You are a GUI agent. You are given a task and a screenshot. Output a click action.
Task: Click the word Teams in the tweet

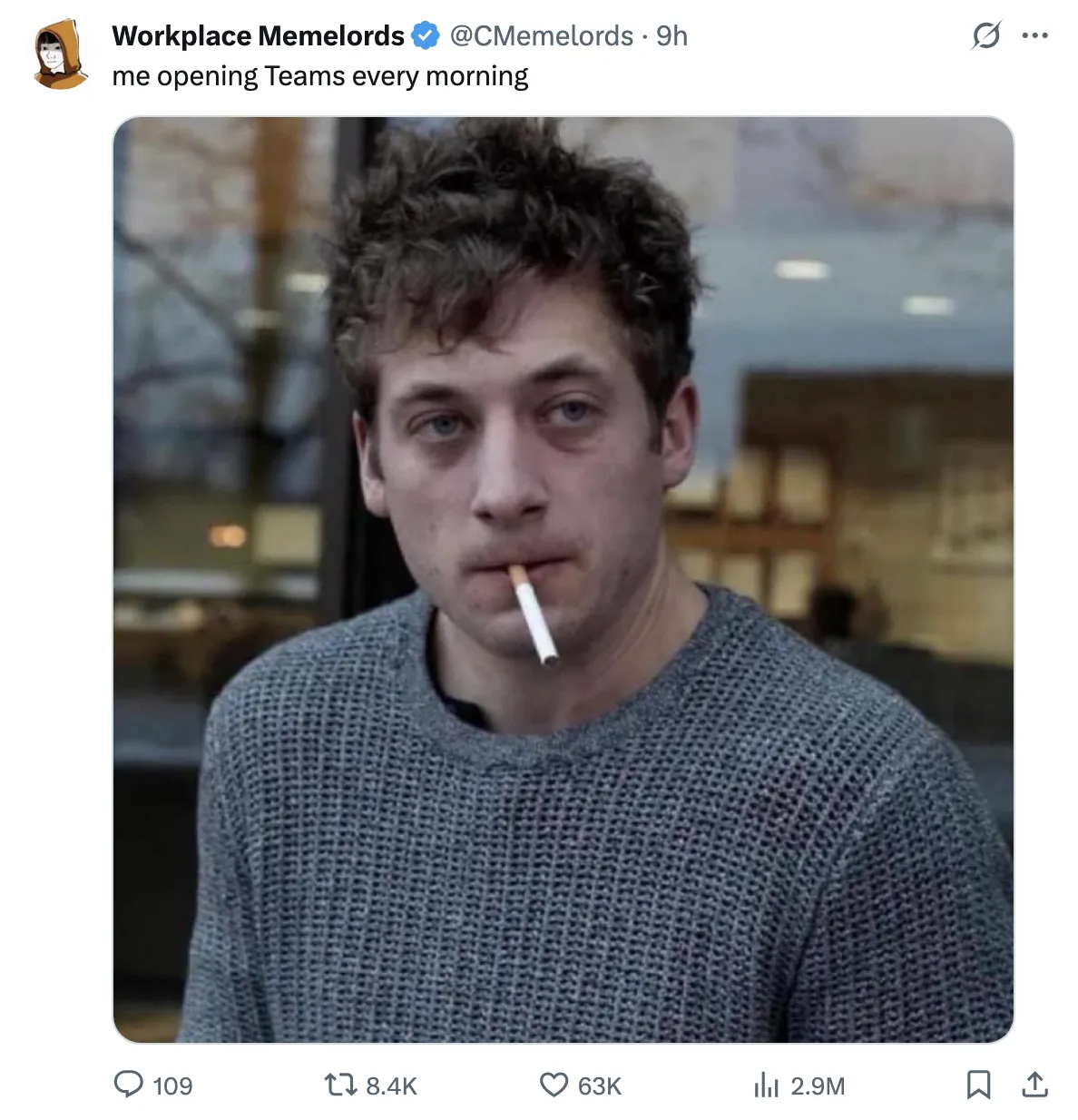(x=305, y=76)
